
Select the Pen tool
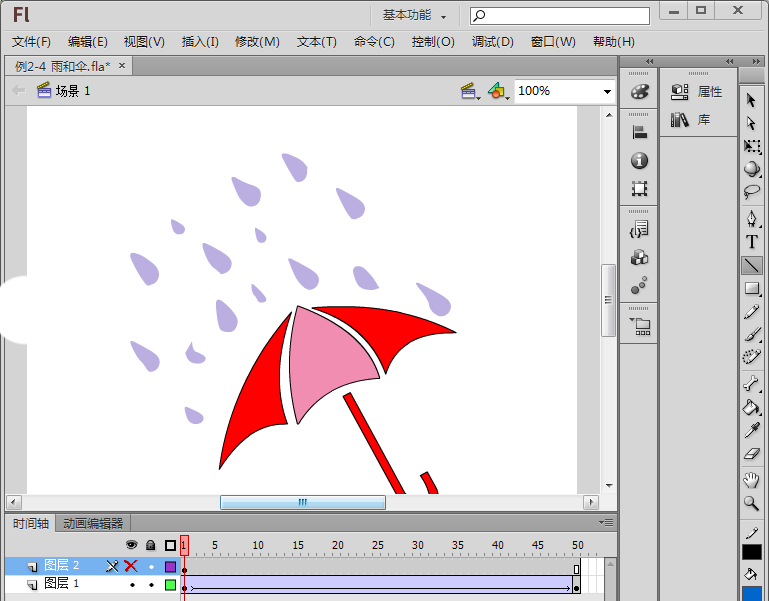click(x=751, y=218)
